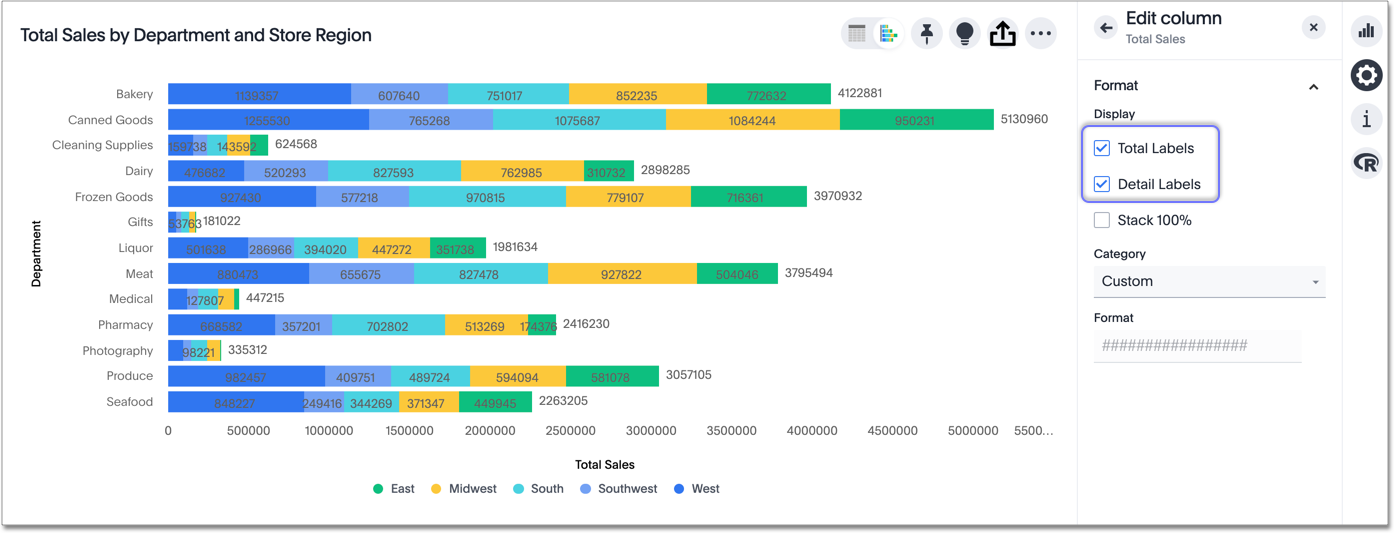
Task: Open the gear settings icon in sidebar
Action: click(1366, 75)
